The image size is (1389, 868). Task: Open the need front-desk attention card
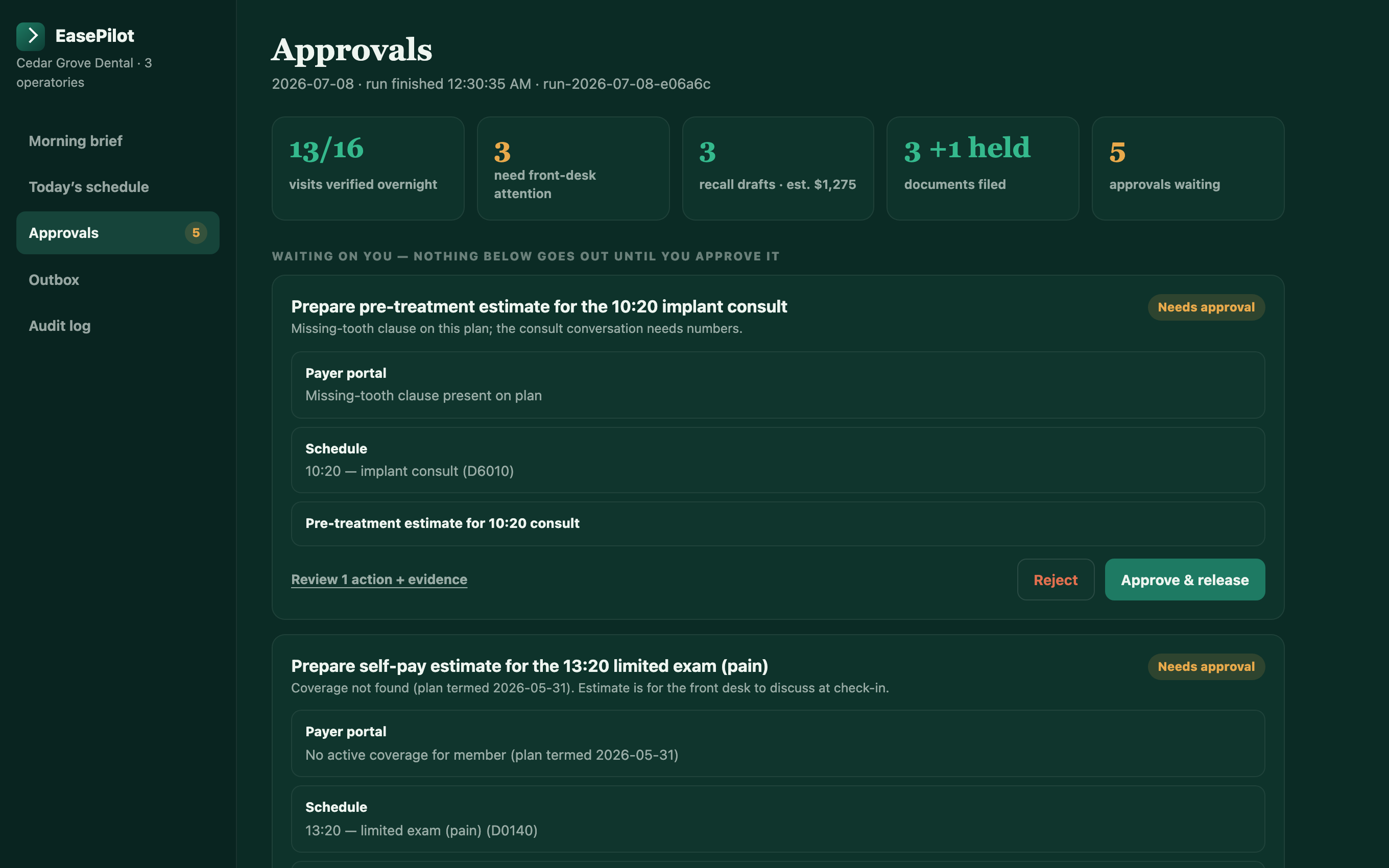pos(573,168)
